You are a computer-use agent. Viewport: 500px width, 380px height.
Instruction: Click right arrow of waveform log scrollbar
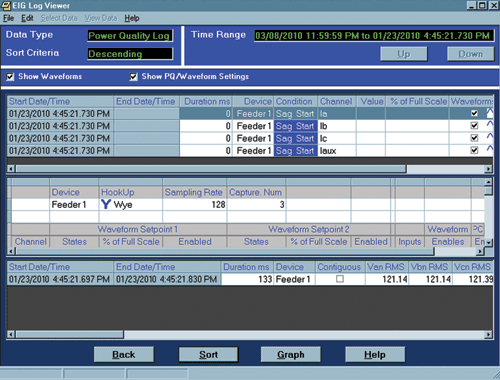coord(488,334)
